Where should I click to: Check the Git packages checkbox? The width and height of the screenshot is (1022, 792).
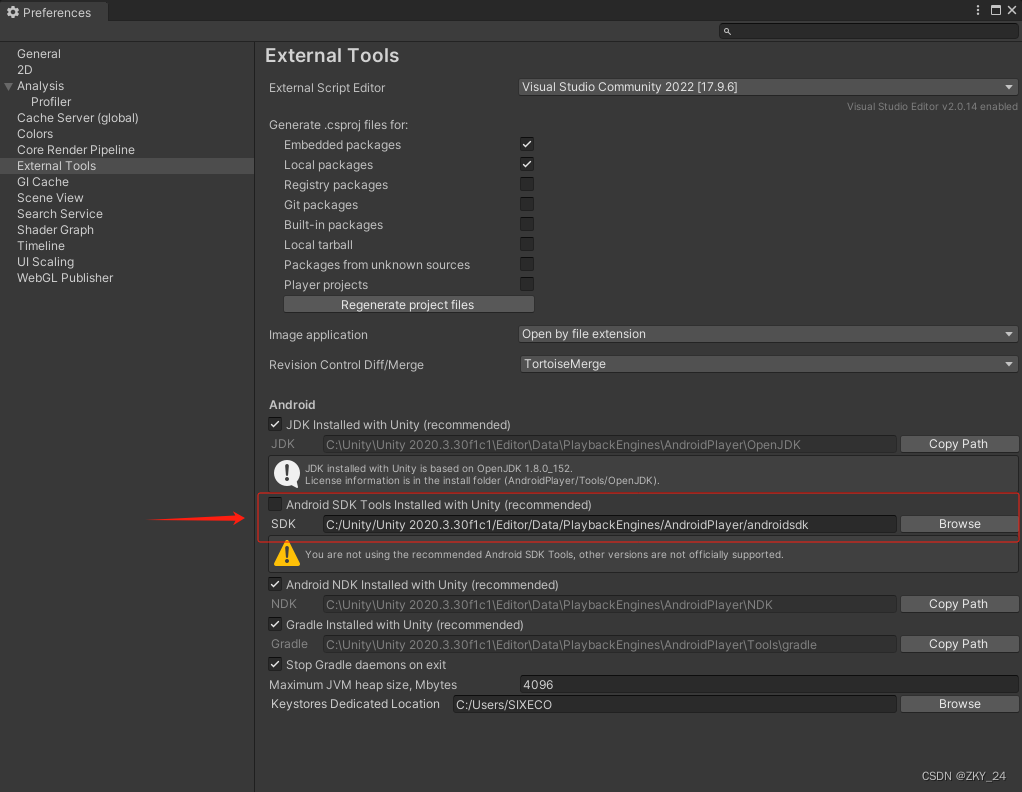[x=527, y=204]
